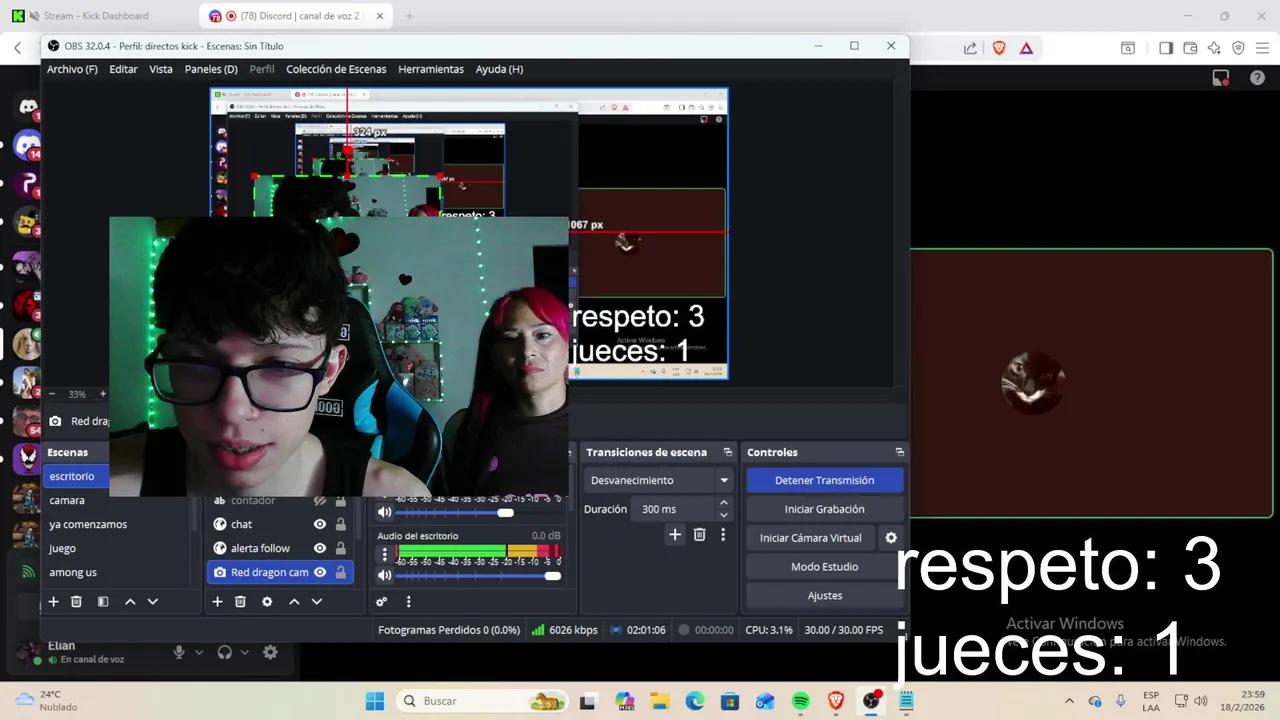Toggle visibility of Red dragon cam source
Image resolution: width=1280 pixels, height=720 pixels.
(320, 572)
